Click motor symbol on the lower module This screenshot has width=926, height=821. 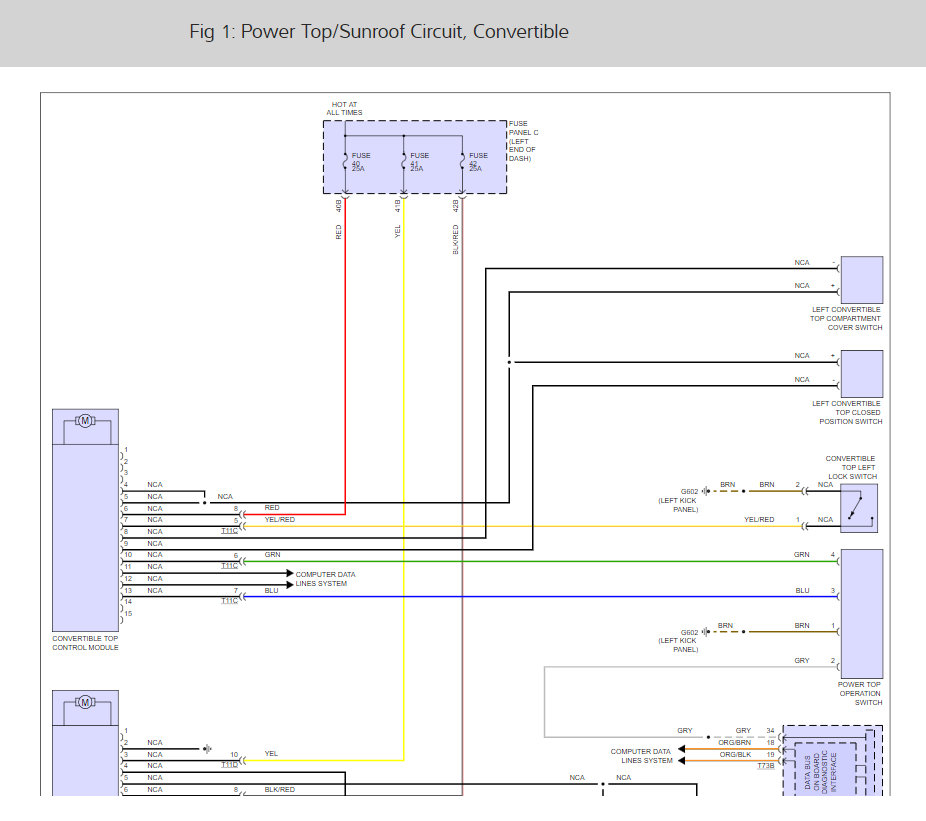click(85, 702)
